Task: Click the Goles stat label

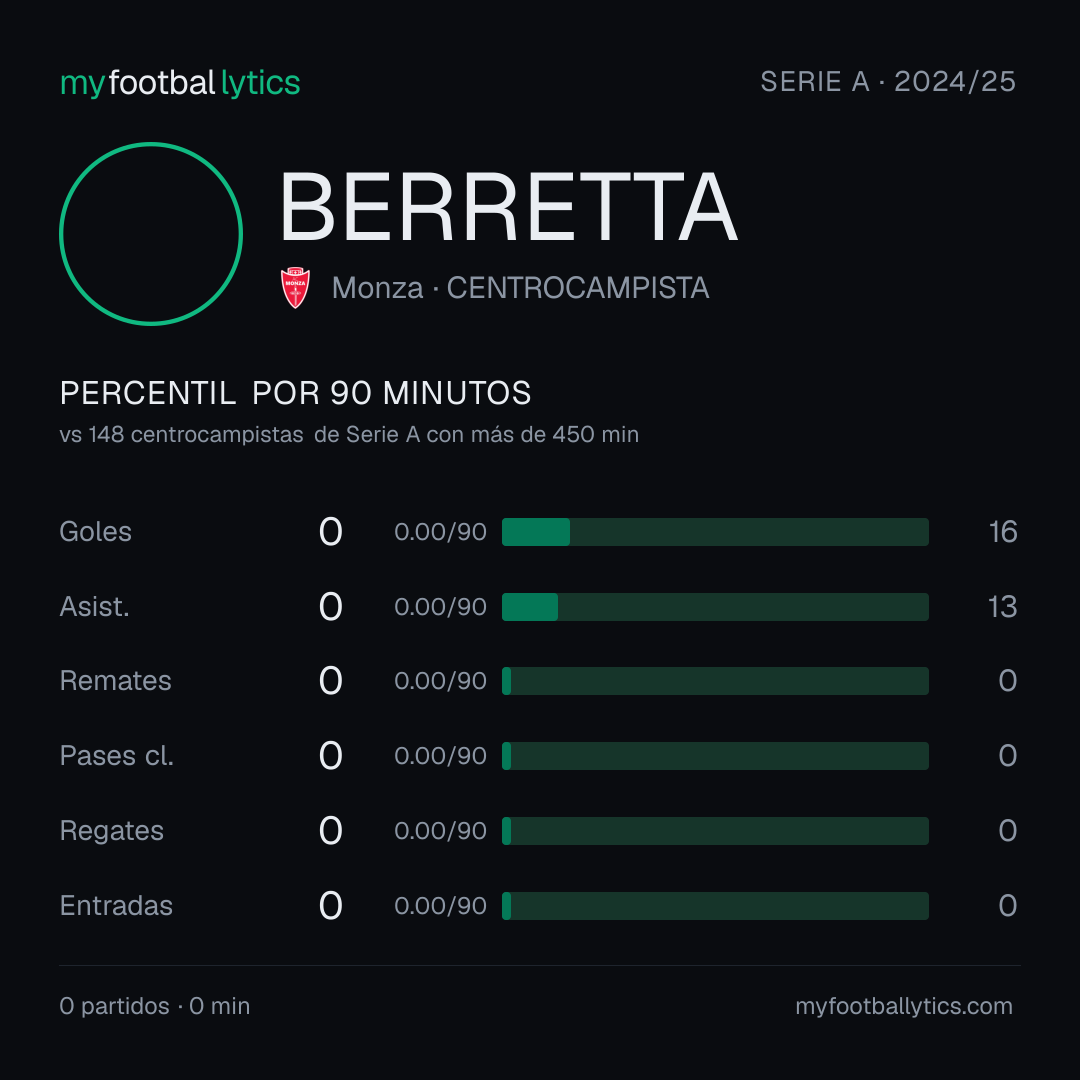Action: (x=96, y=532)
